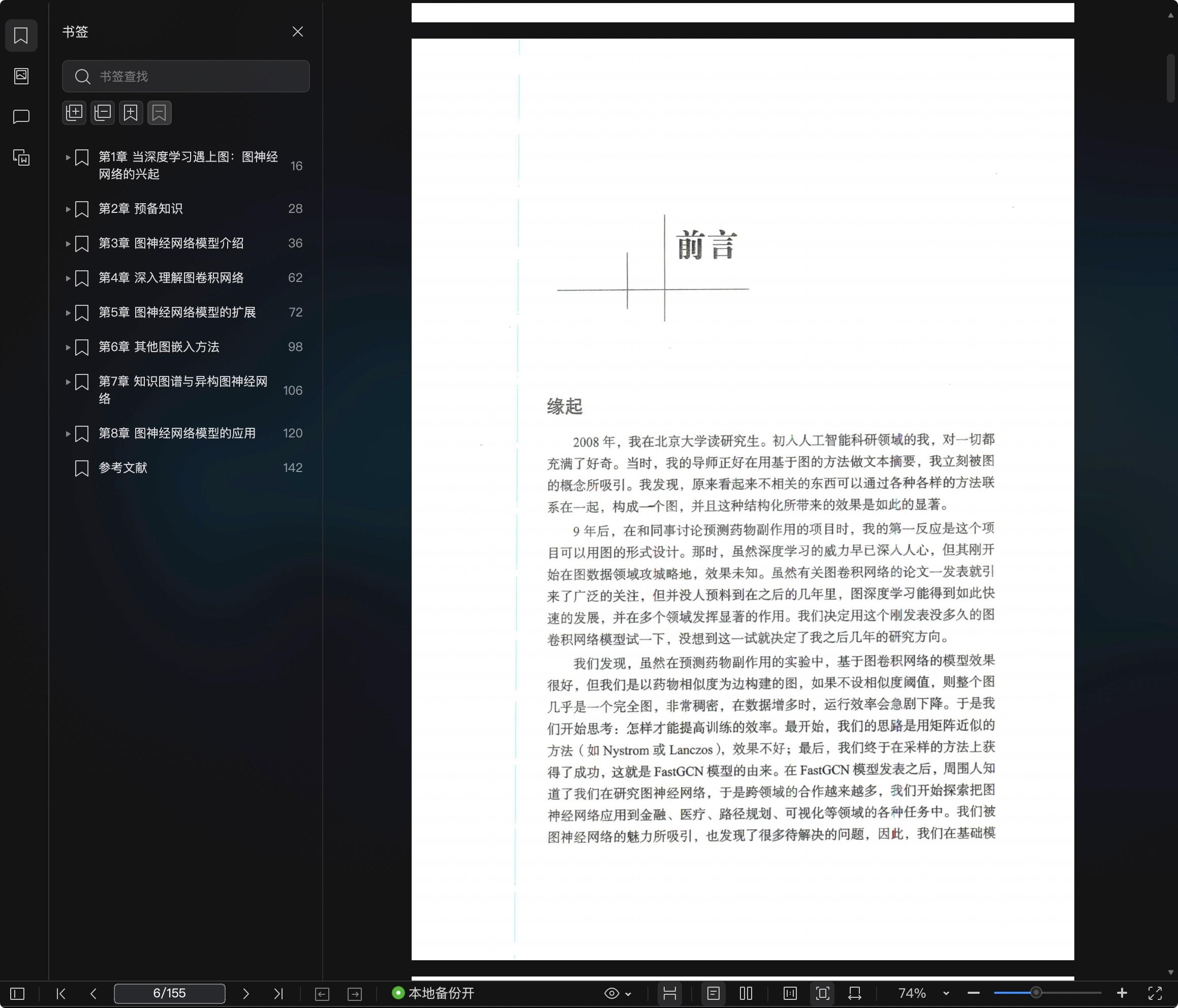Close the 书签 panel
Screen dimensions: 1178x1008
coord(297,32)
